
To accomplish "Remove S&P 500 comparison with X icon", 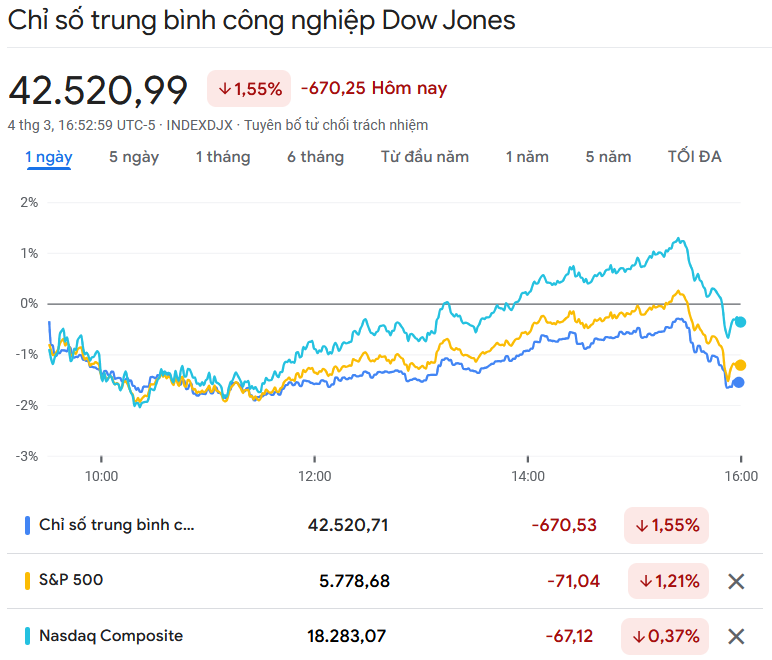I will 737,581.
